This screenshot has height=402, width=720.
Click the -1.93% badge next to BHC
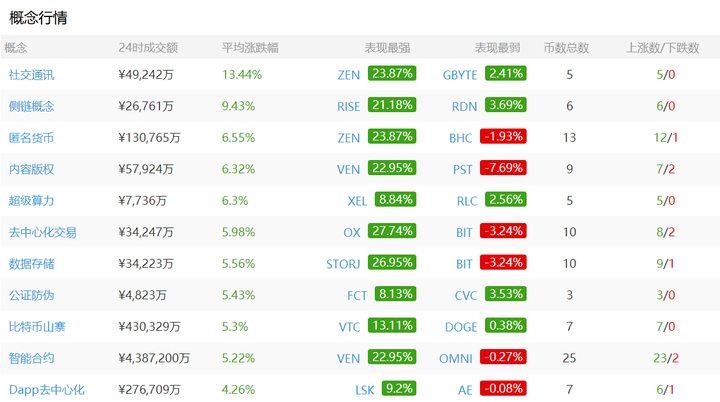point(503,136)
